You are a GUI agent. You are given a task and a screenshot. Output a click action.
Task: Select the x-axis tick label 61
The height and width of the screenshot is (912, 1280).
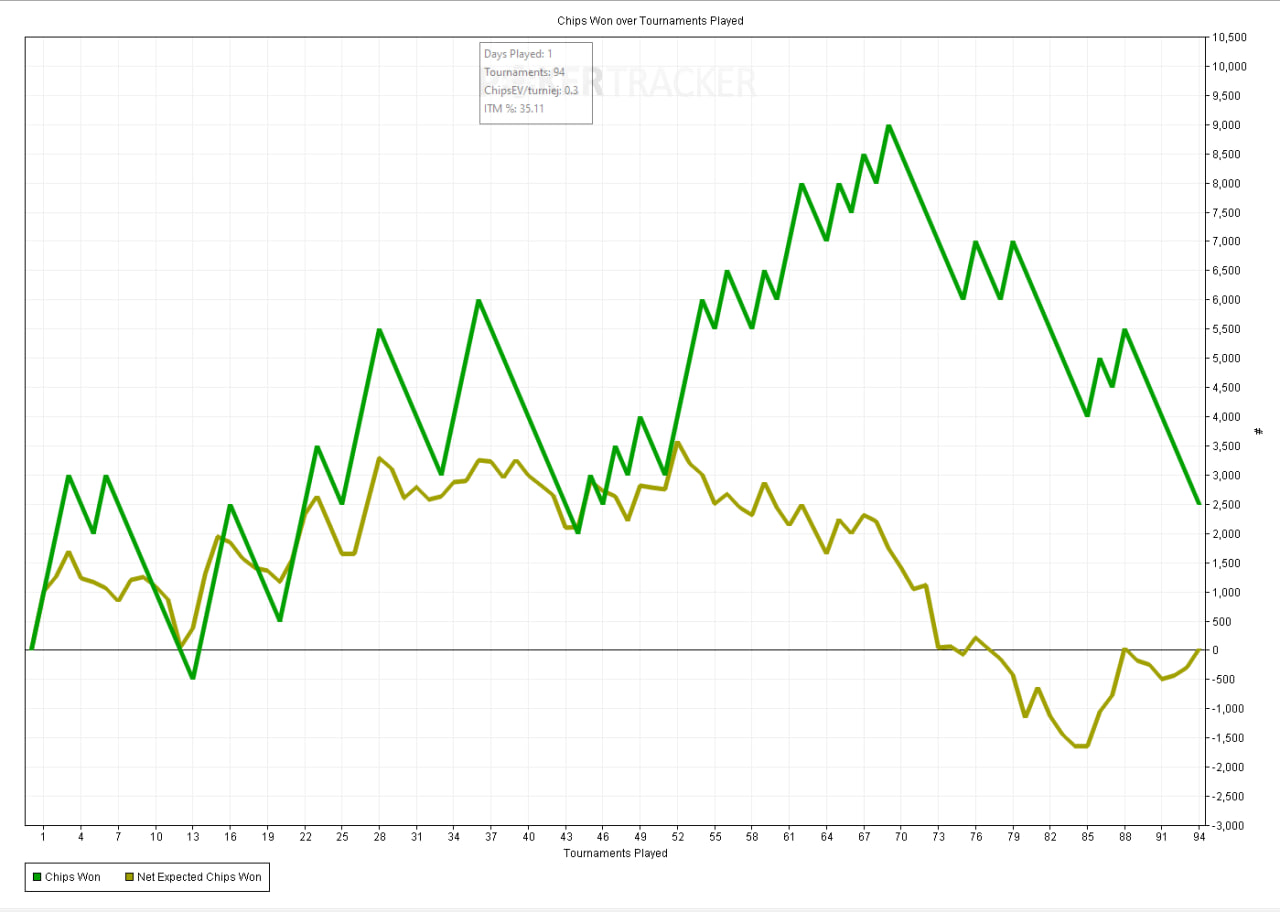tap(789, 837)
